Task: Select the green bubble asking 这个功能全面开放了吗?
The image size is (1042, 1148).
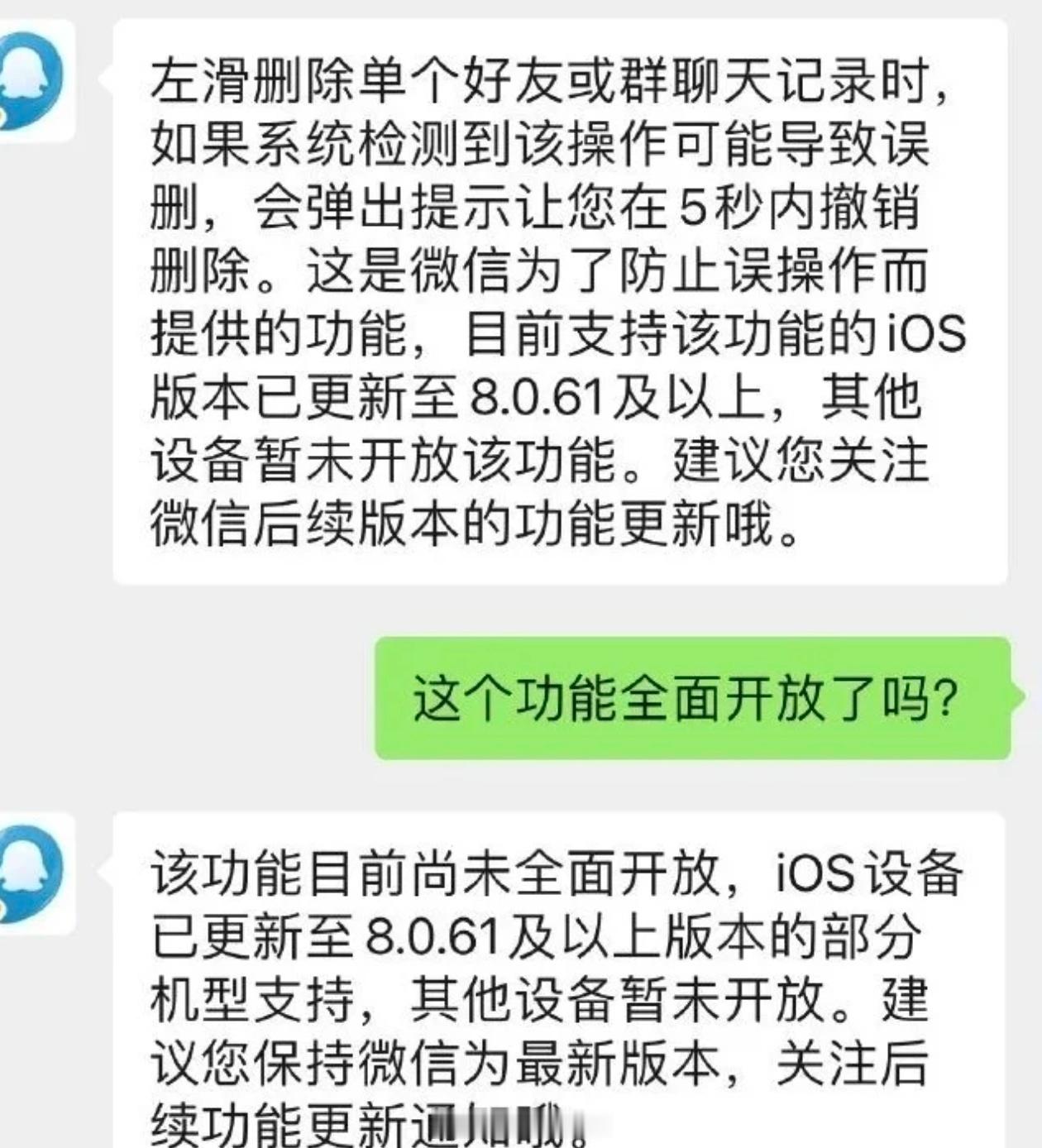Action: tap(693, 698)
